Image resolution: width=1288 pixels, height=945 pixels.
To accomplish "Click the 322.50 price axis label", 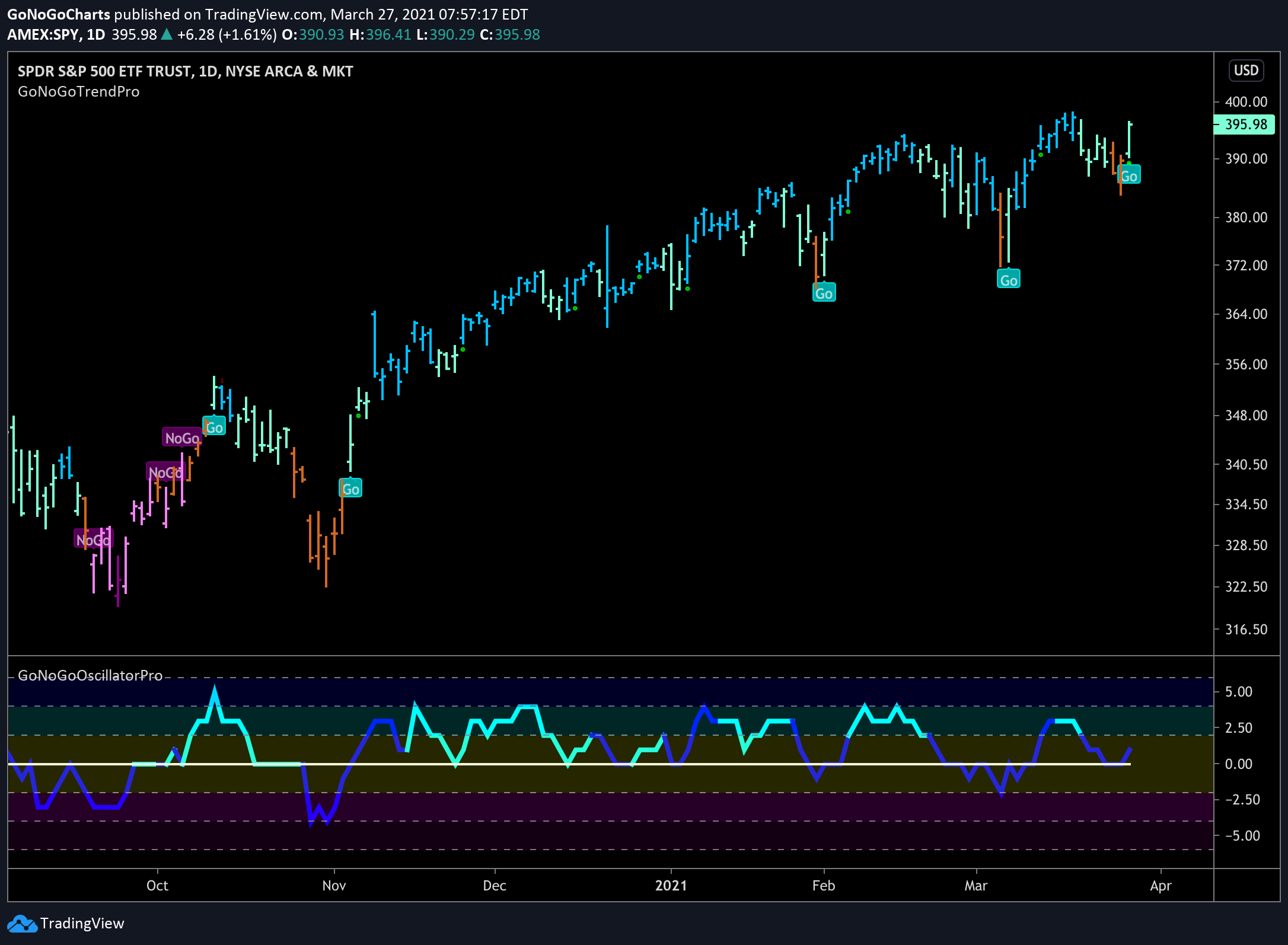I will pyautogui.click(x=1246, y=587).
